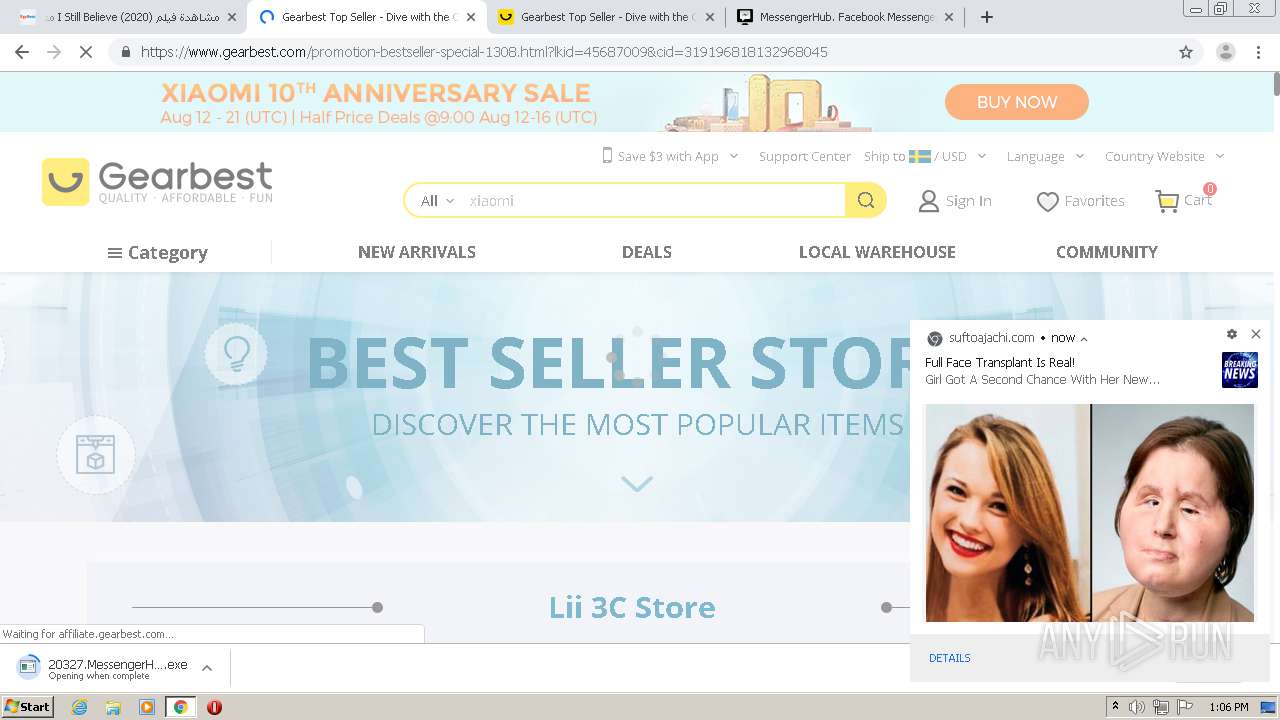The image size is (1280, 720).
Task: Click the search input with xiaomi
Action: point(654,200)
